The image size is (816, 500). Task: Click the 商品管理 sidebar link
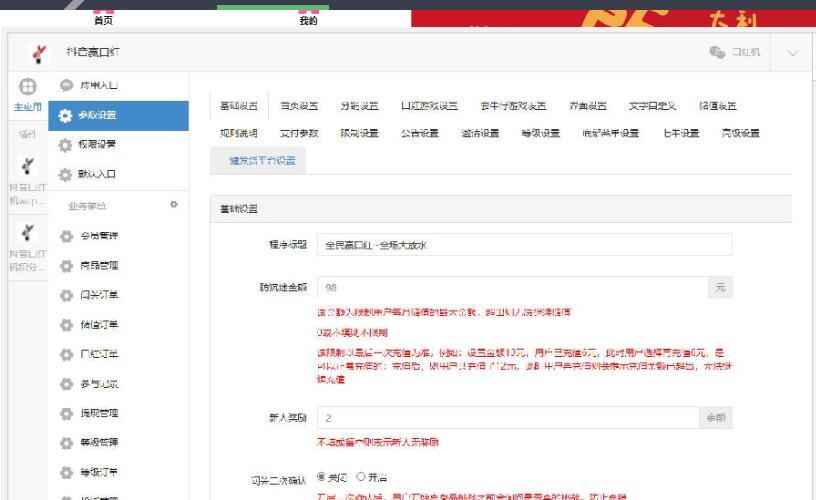pos(99,266)
